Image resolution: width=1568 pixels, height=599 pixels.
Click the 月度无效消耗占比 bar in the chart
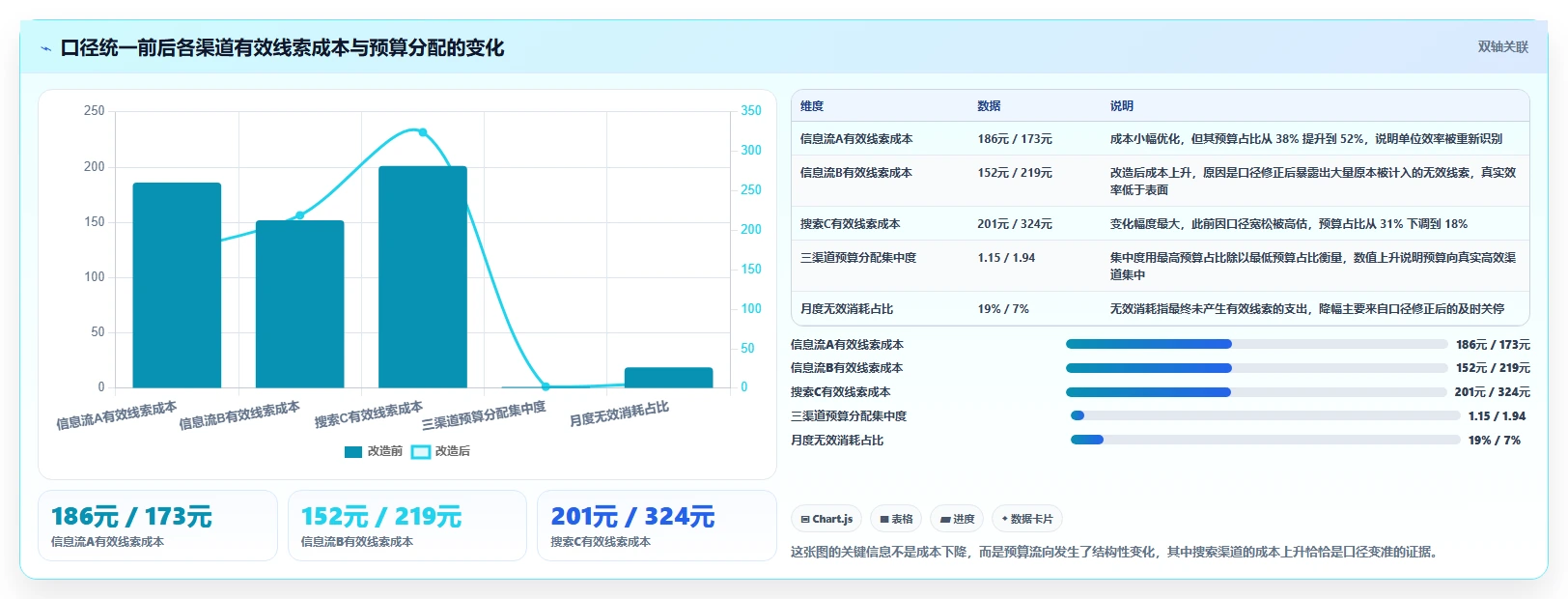coord(668,378)
